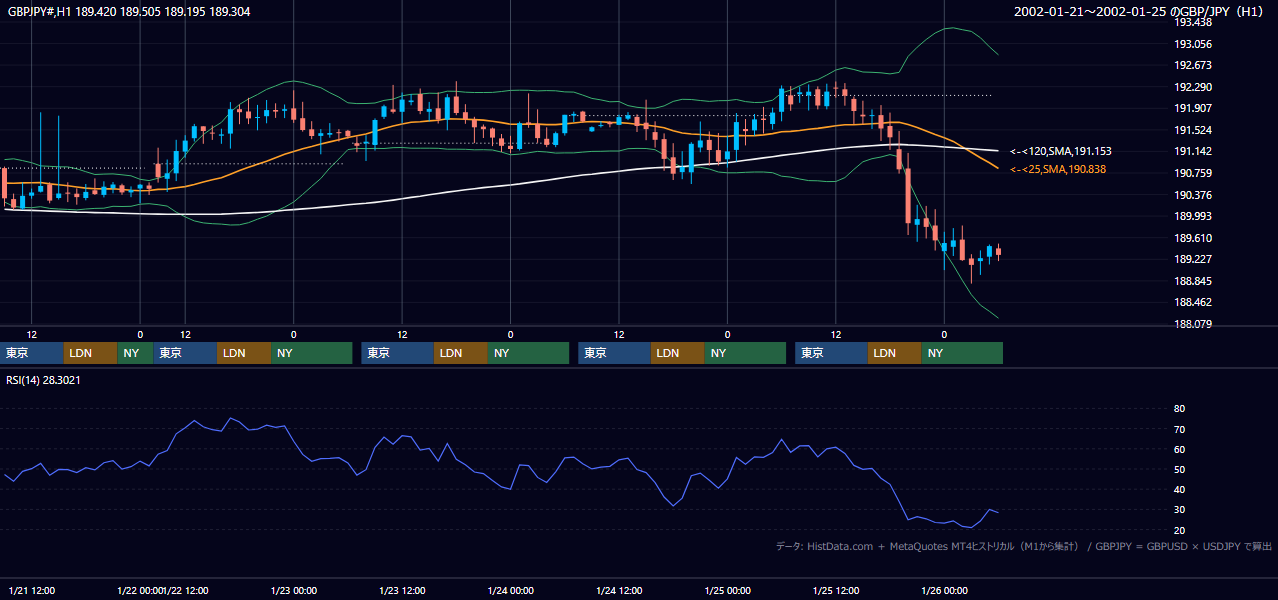The width and height of the screenshot is (1278, 600).
Task: Click price axis value 191.142
Action: click(1193, 151)
